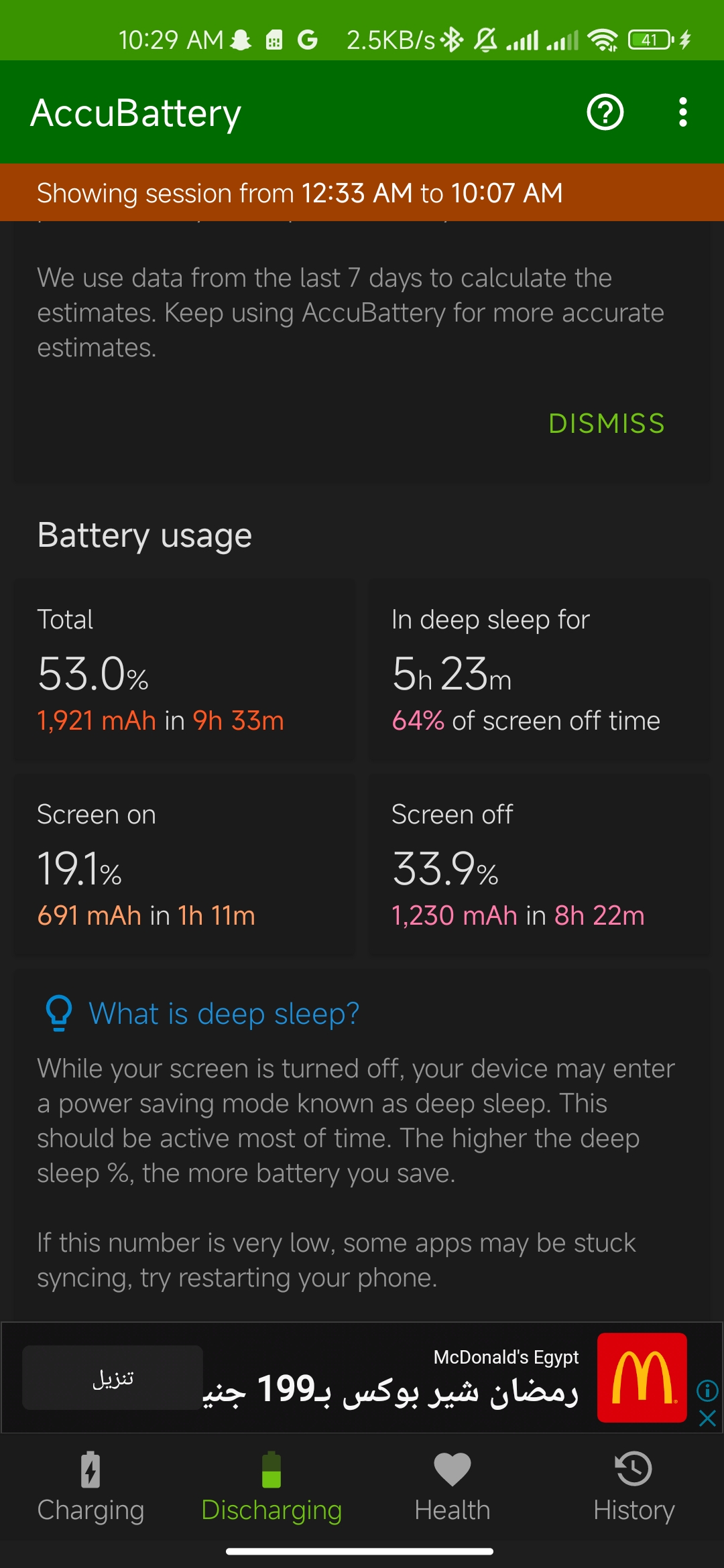Tap the Wi-Fi status bar icon

pyautogui.click(x=603, y=40)
